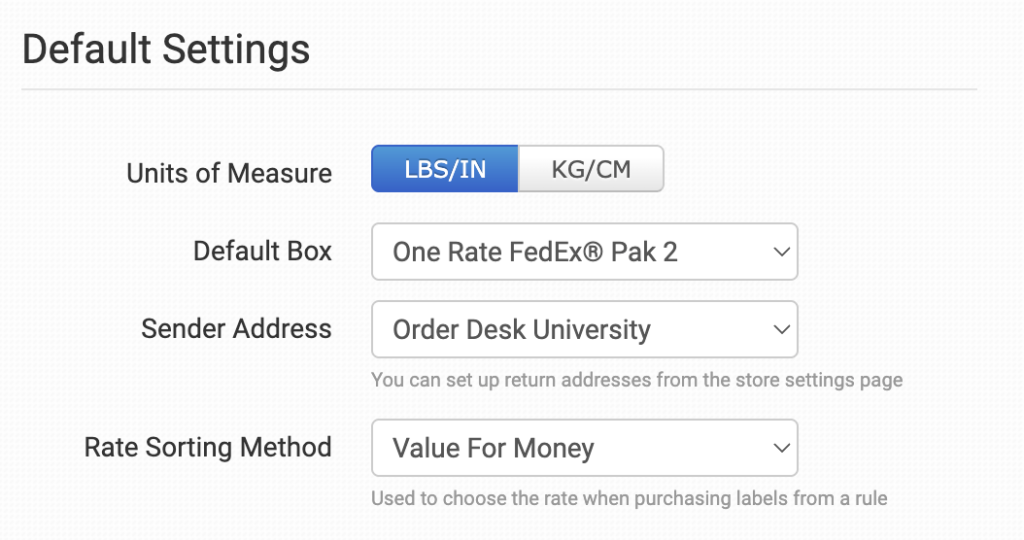
Task: Open the Default Box dropdown
Action: tap(584, 251)
